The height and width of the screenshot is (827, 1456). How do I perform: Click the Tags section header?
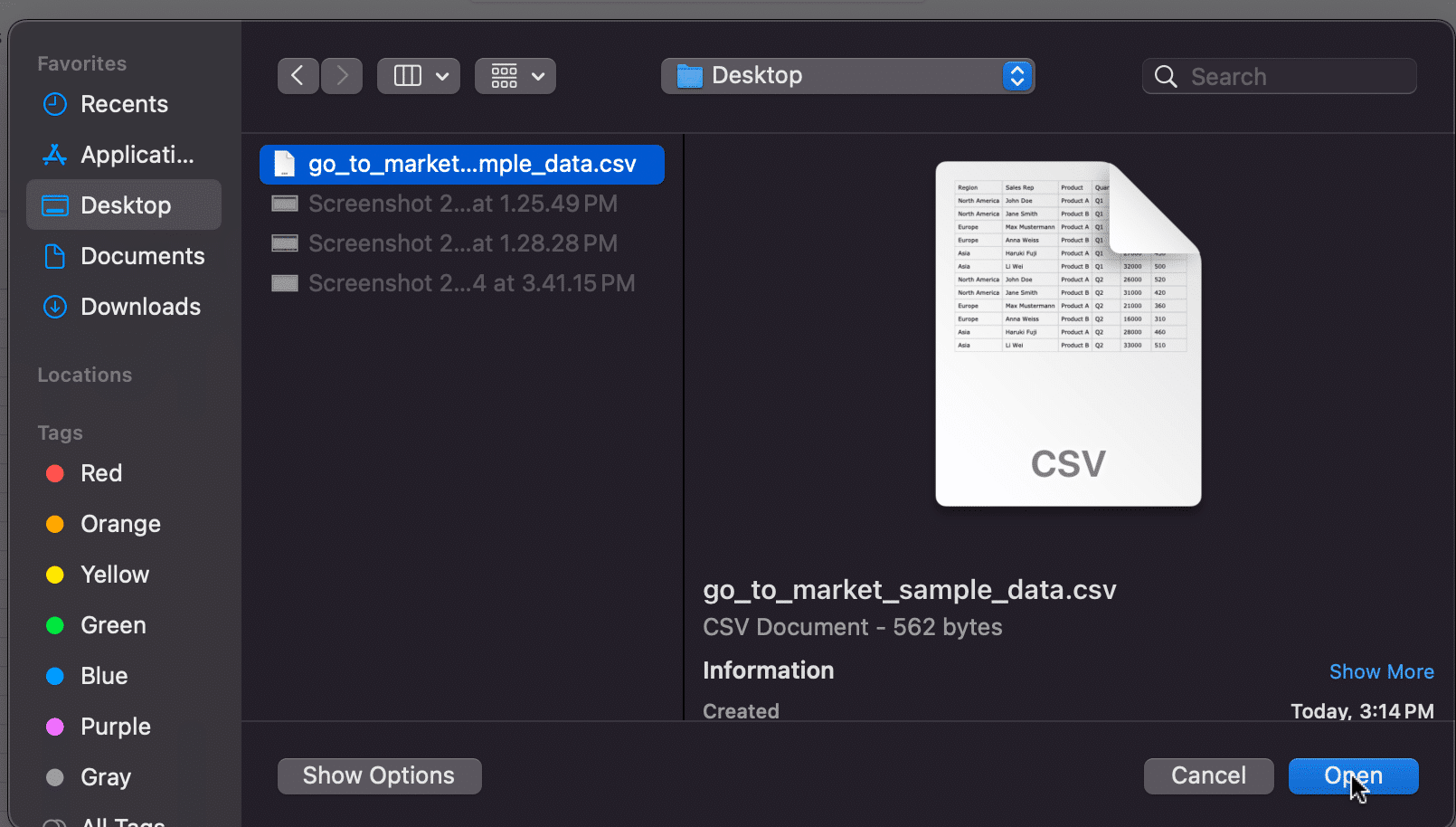60,433
